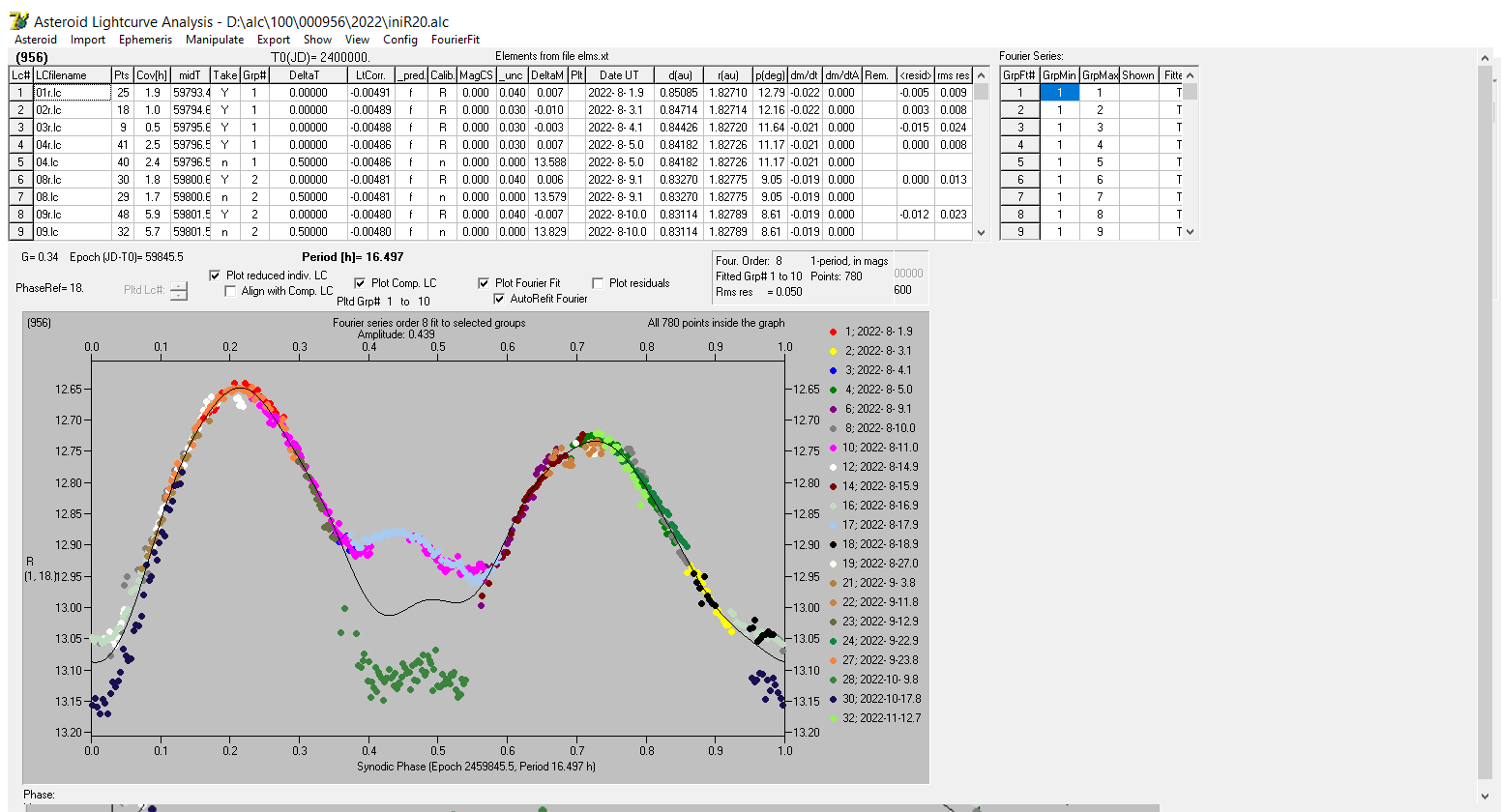Screen dimensions: 1501x812
Task: Click orange legend dot for 2022- 9-23.8
Action: 833,660
